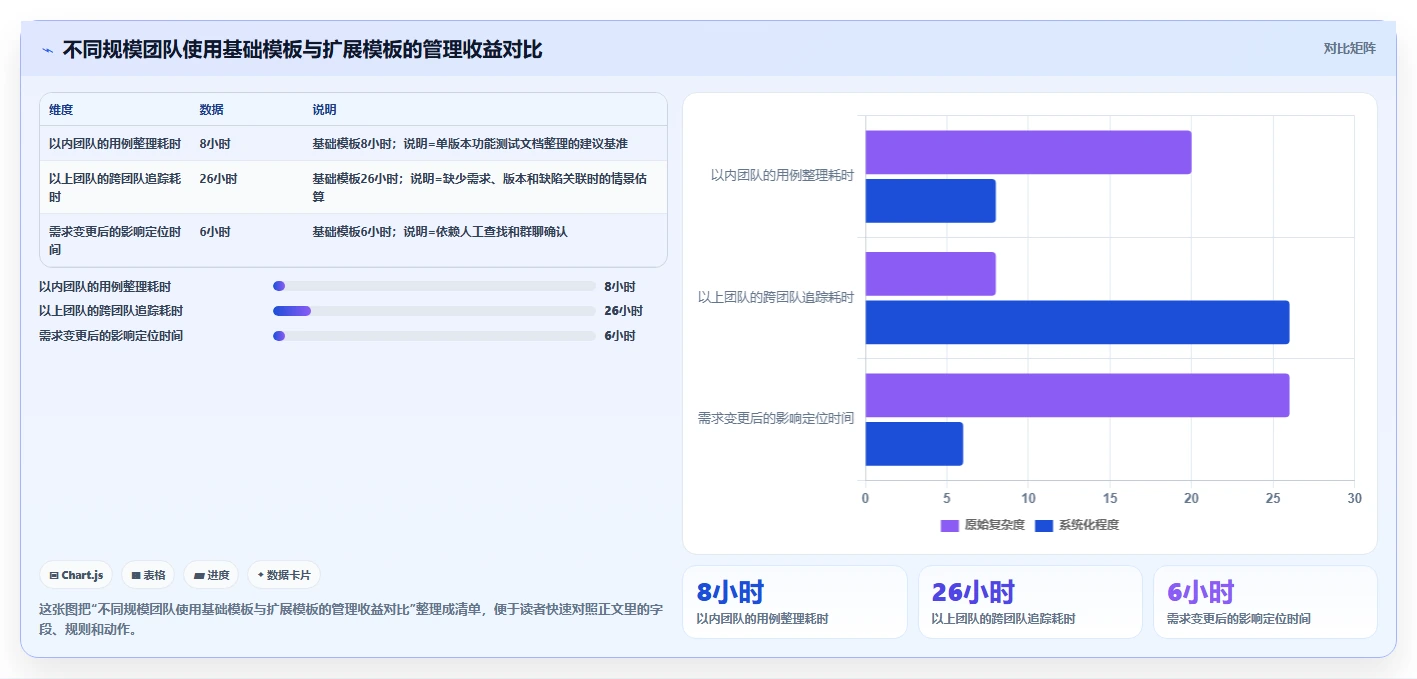Image resolution: width=1417 pixels, height=679 pixels.
Task: Click purple chart bar for 以内团队的用例整理耗时
Action: pyautogui.click(x=1028, y=152)
